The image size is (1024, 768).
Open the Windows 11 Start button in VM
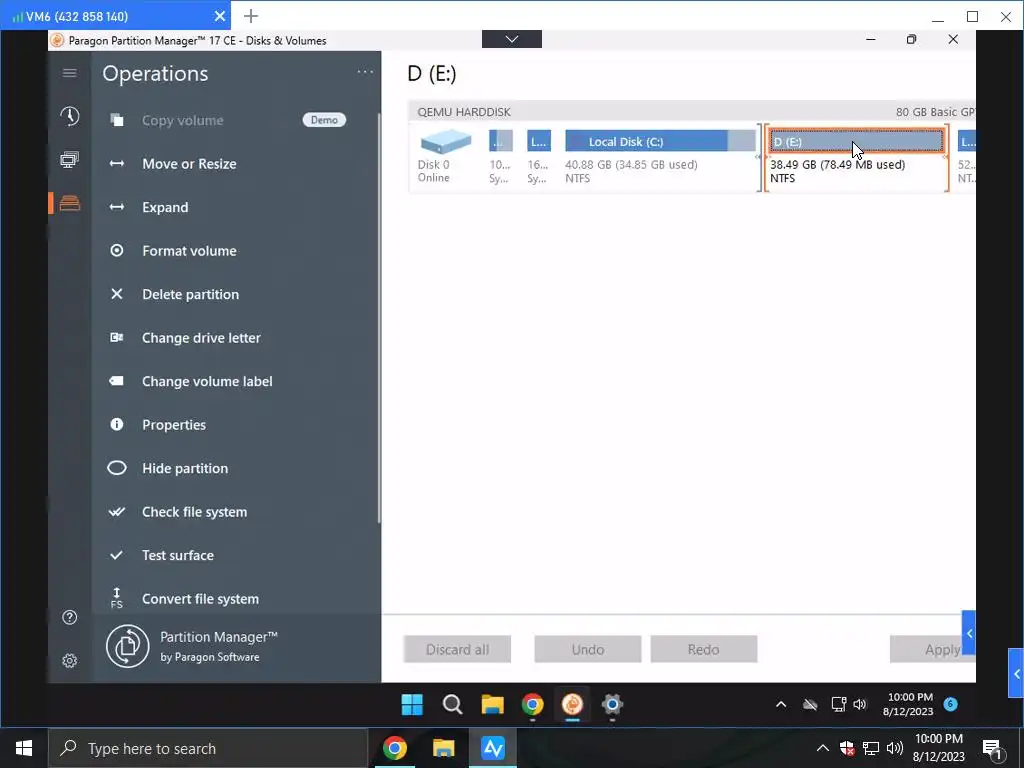pyautogui.click(x=412, y=705)
